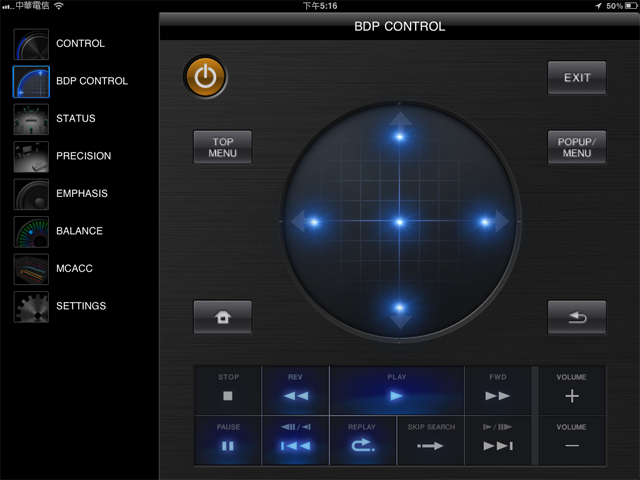Tap the FWD fast-forward button
Viewport: 640px width, 480px height.
[498, 390]
